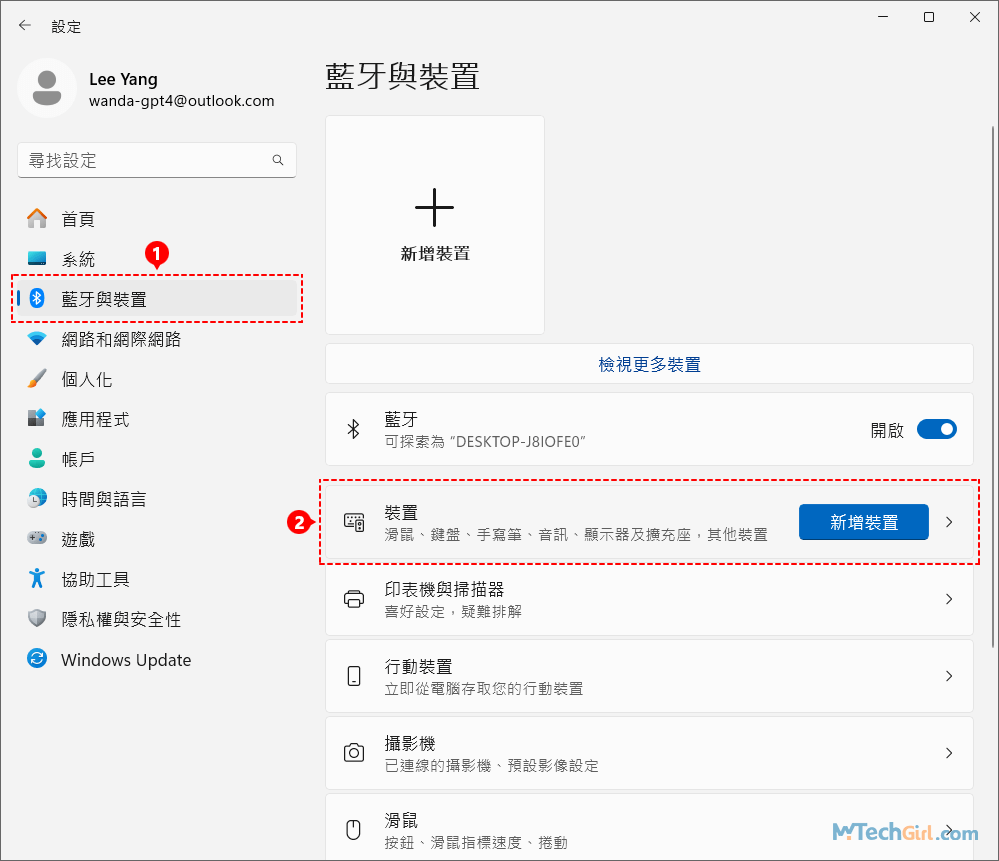Expand the 印表機與掃描器 row chevron
999x861 pixels.
[x=949, y=598]
